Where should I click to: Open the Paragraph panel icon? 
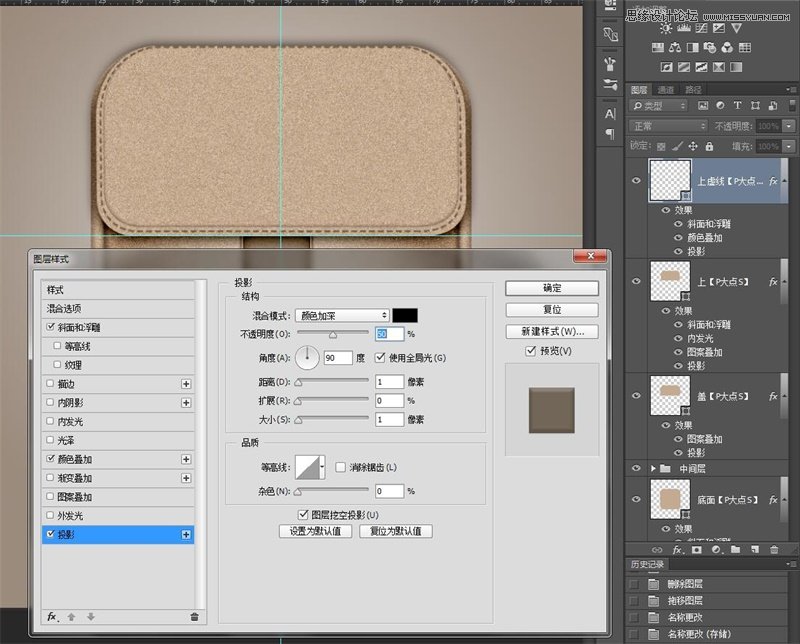pyautogui.click(x=610, y=134)
